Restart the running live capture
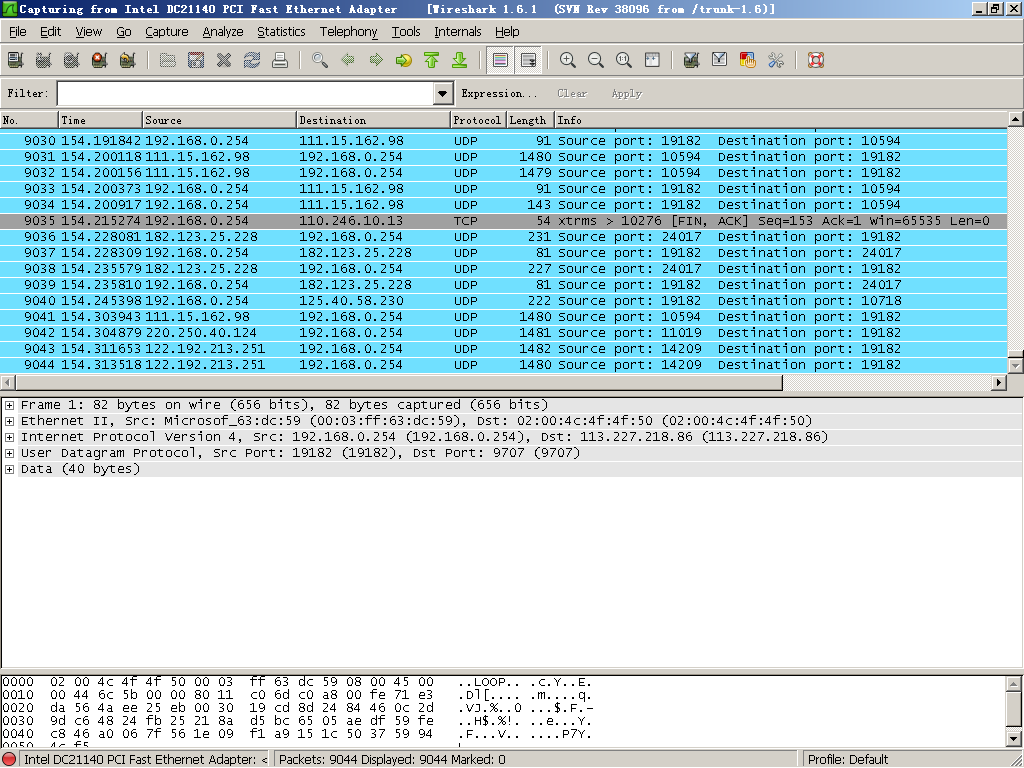Image resolution: width=1024 pixels, height=768 pixels. [x=128, y=60]
